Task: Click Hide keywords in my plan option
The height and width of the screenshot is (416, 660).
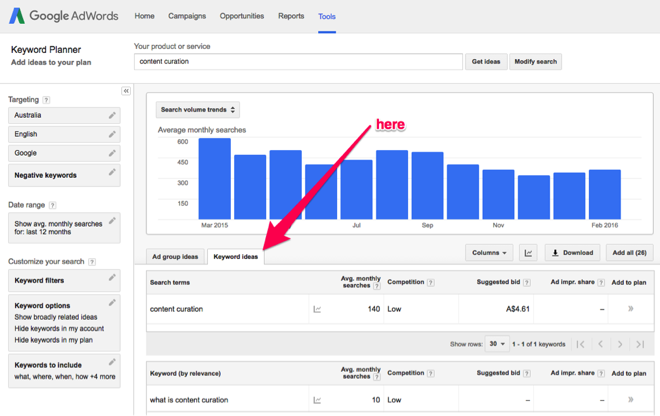Action: [x=53, y=340]
